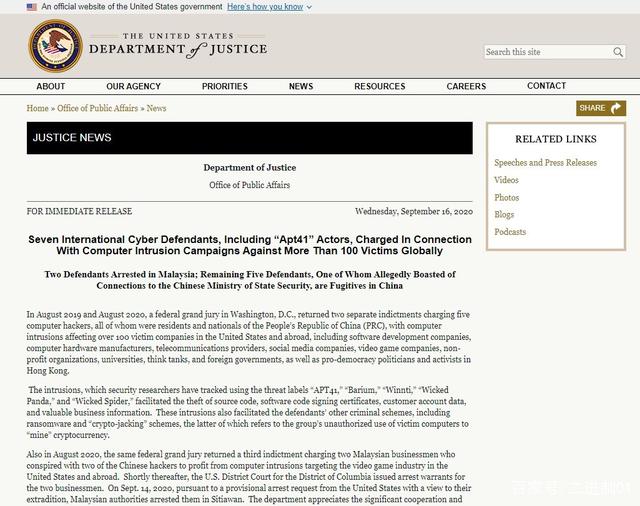Open the ABOUT menu
The height and width of the screenshot is (506, 640).
click(x=51, y=87)
